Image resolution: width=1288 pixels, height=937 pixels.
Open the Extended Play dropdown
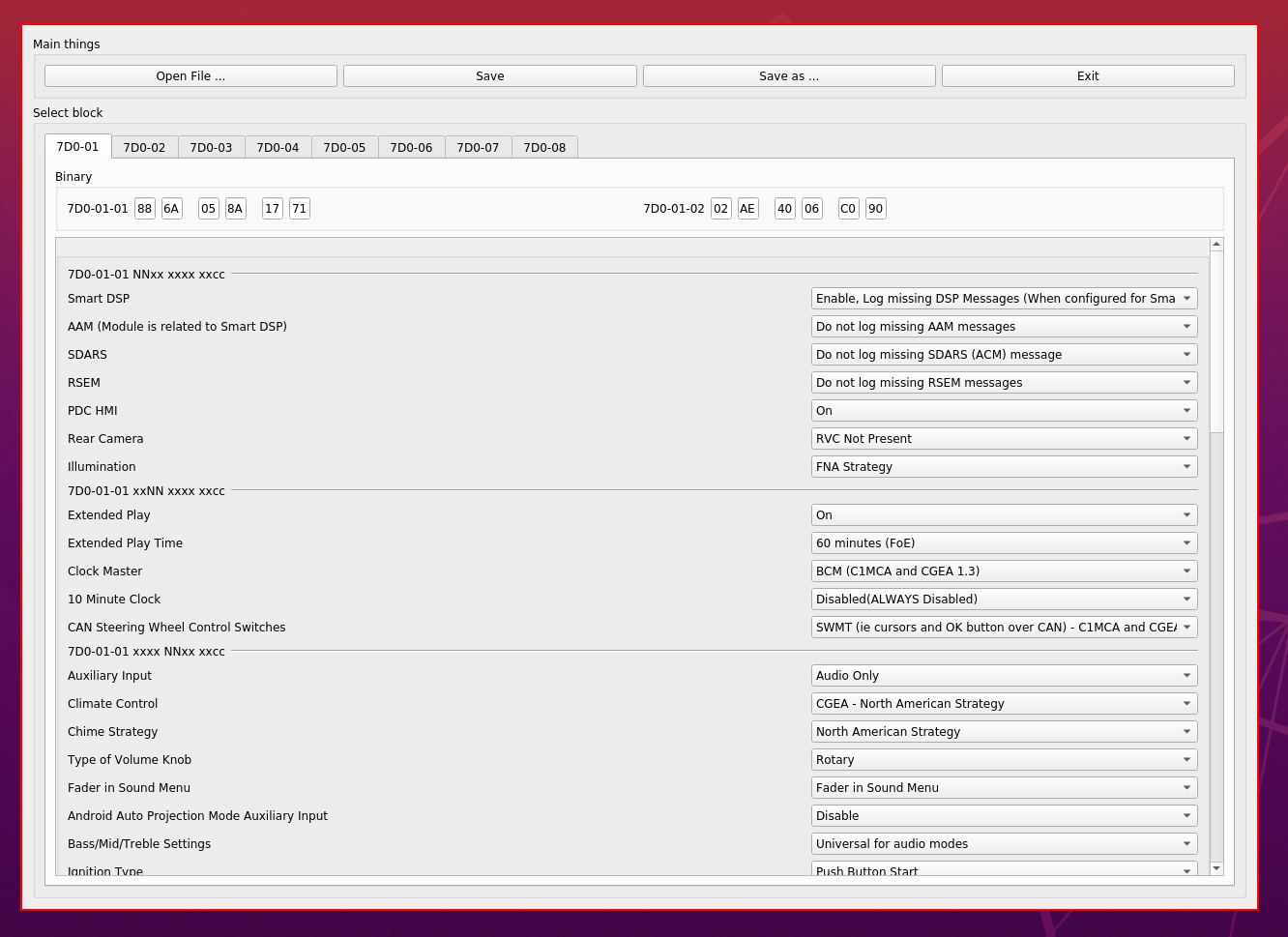1004,515
